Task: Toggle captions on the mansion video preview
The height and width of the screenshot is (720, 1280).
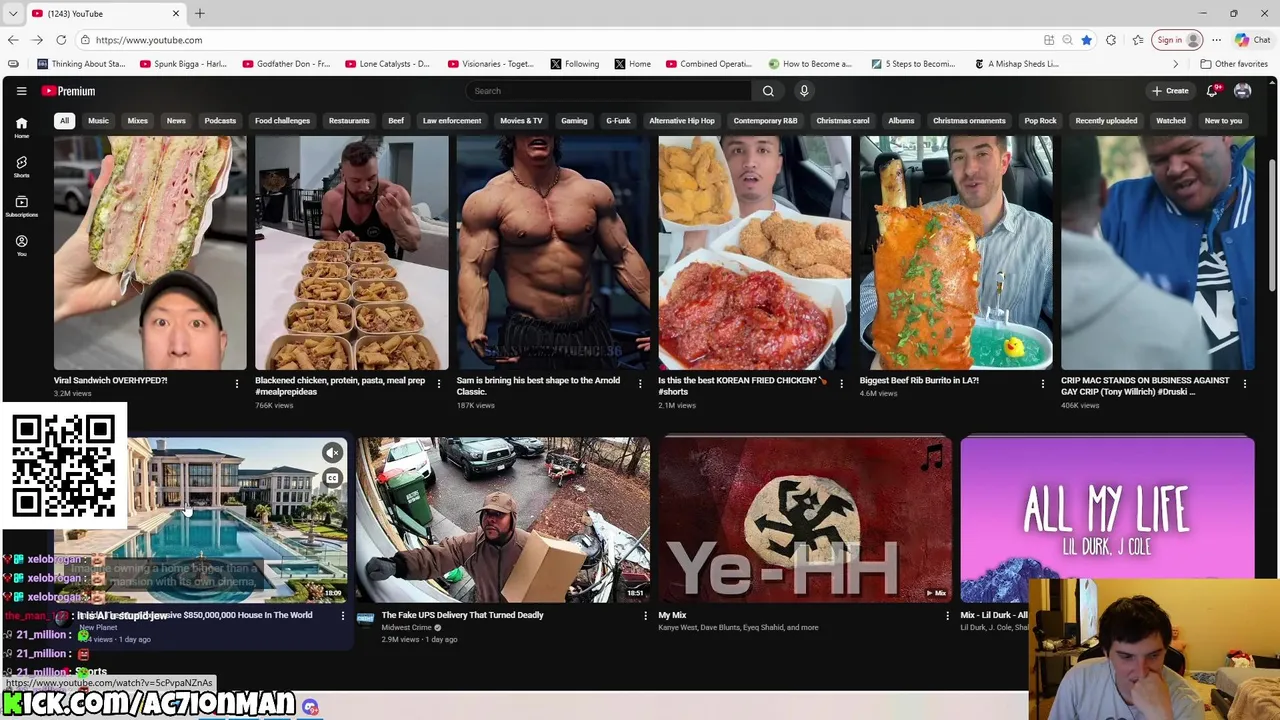Action: [332, 478]
